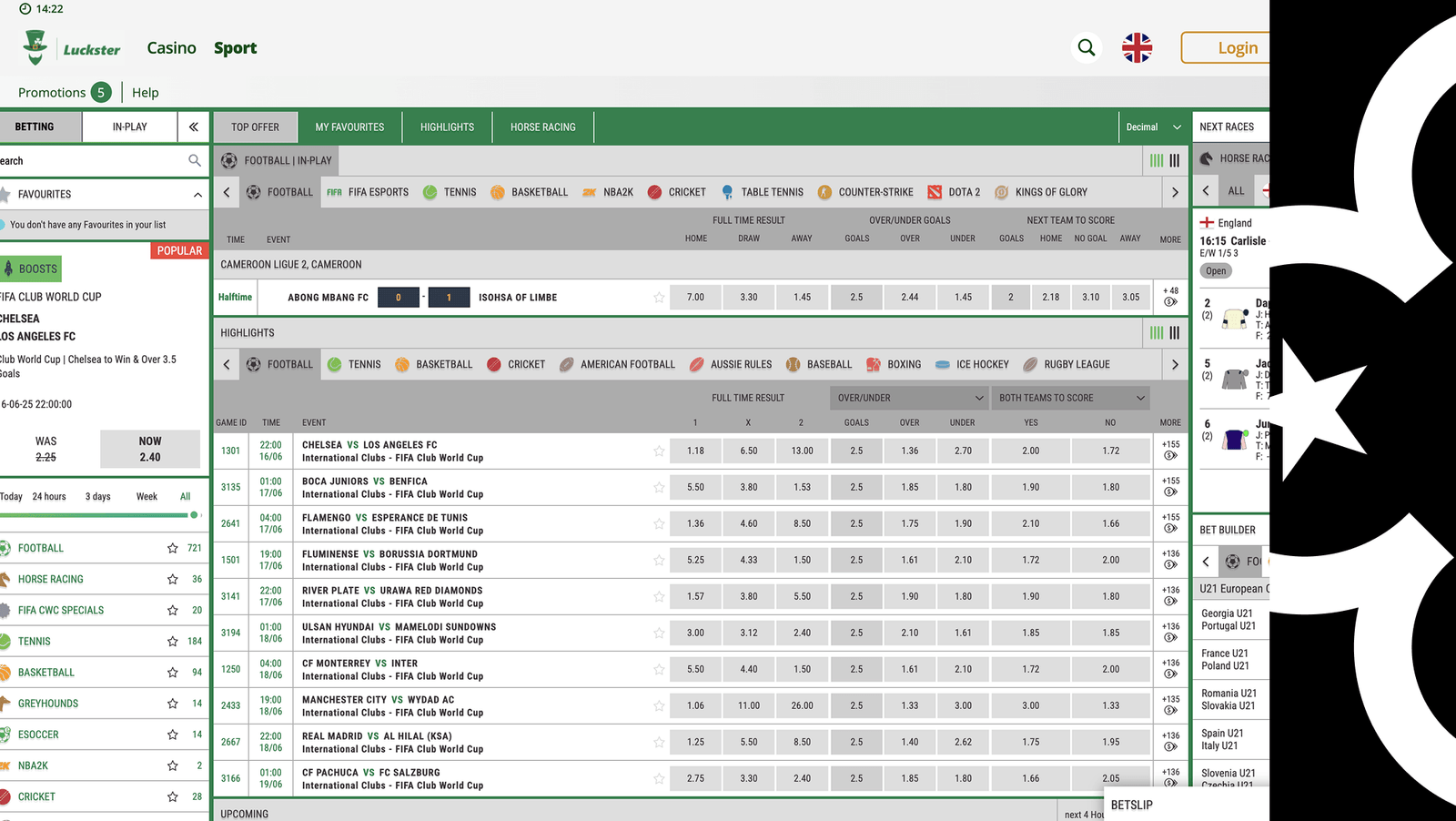Click the Help link
1456x821 pixels.
145,92
